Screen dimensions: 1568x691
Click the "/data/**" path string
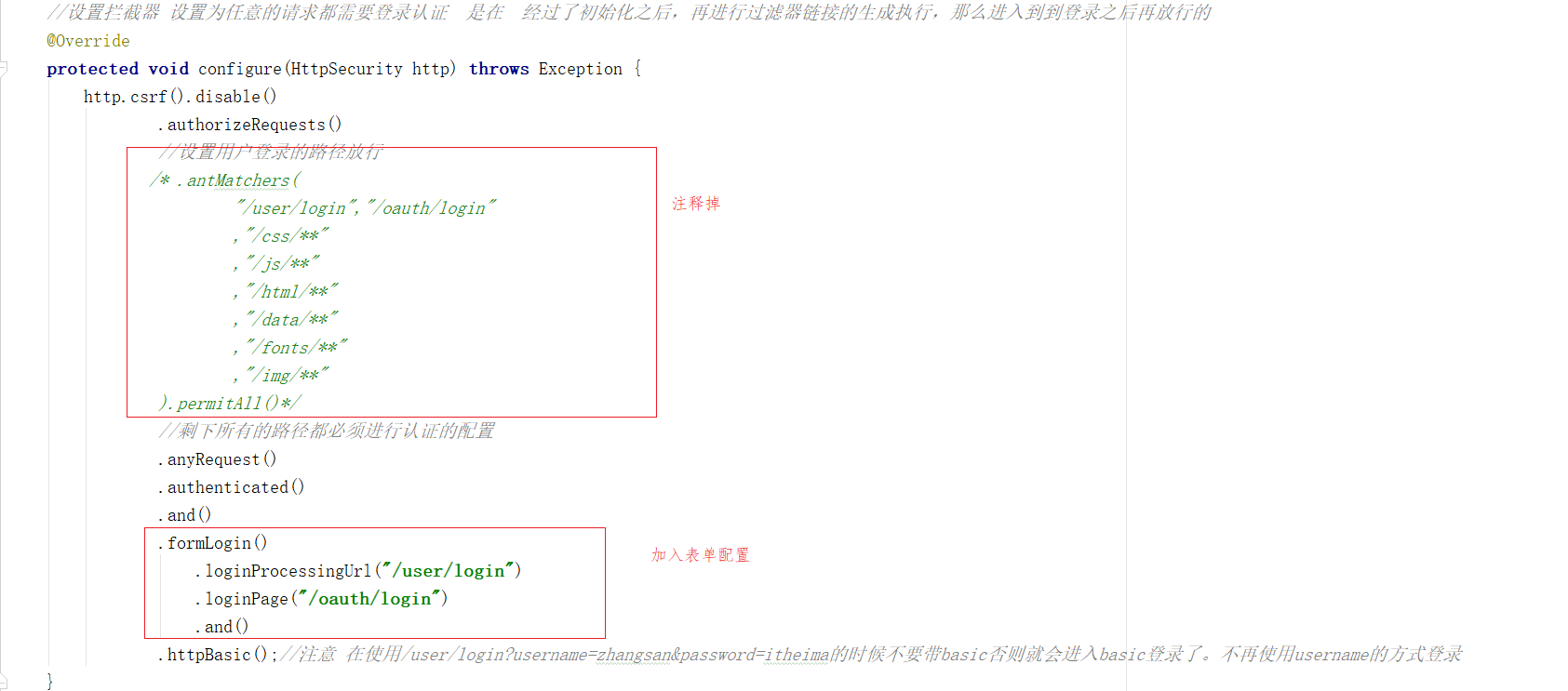click(292, 320)
